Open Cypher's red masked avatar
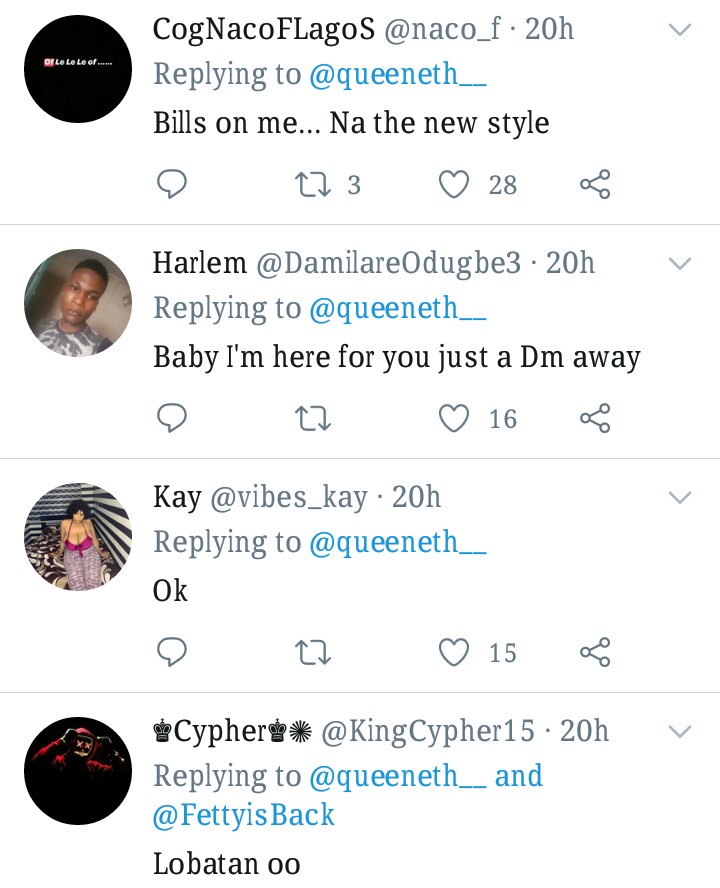Image resolution: width=720 pixels, height=888 pixels. 77,771
